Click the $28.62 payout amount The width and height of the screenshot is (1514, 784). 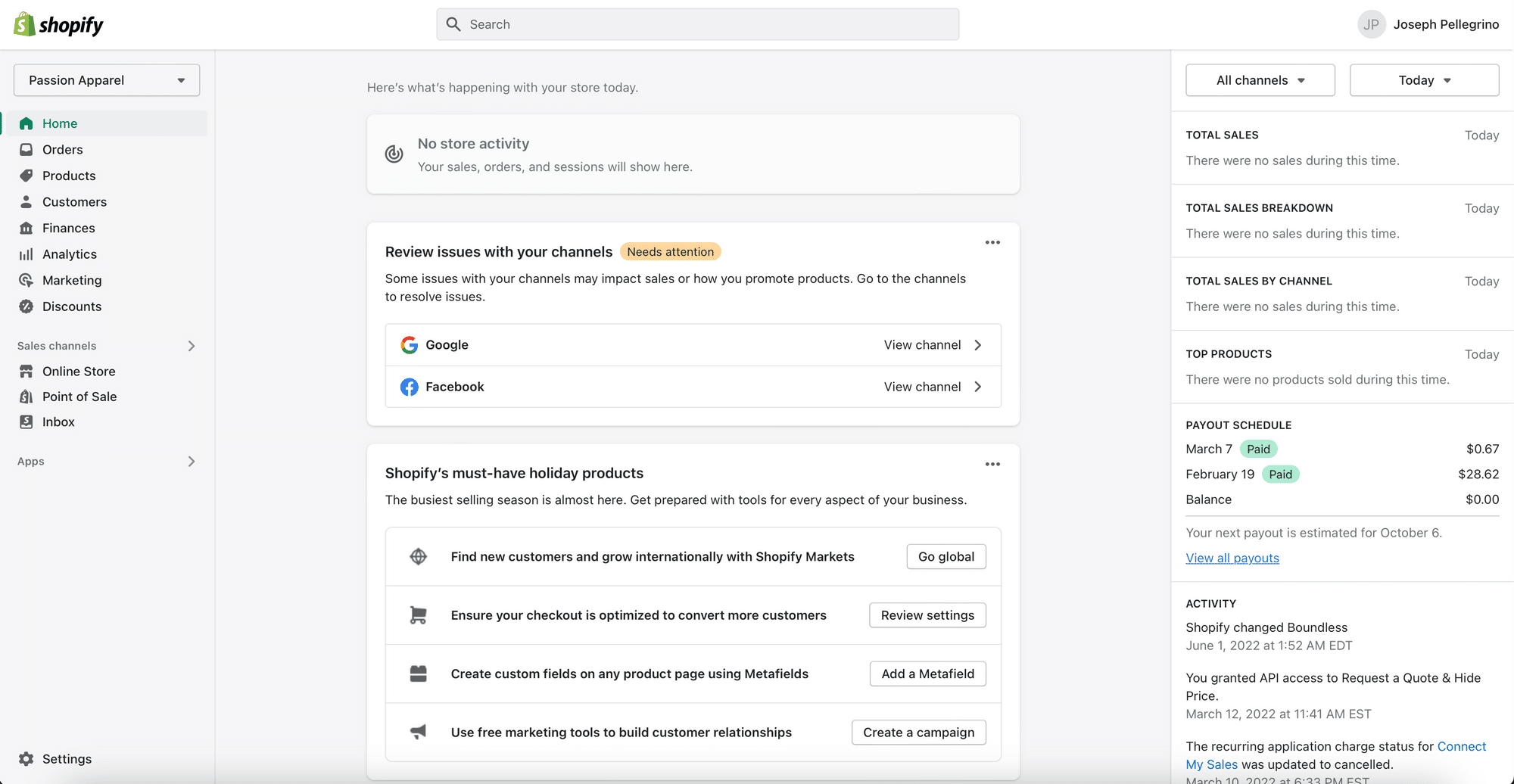[1478, 474]
